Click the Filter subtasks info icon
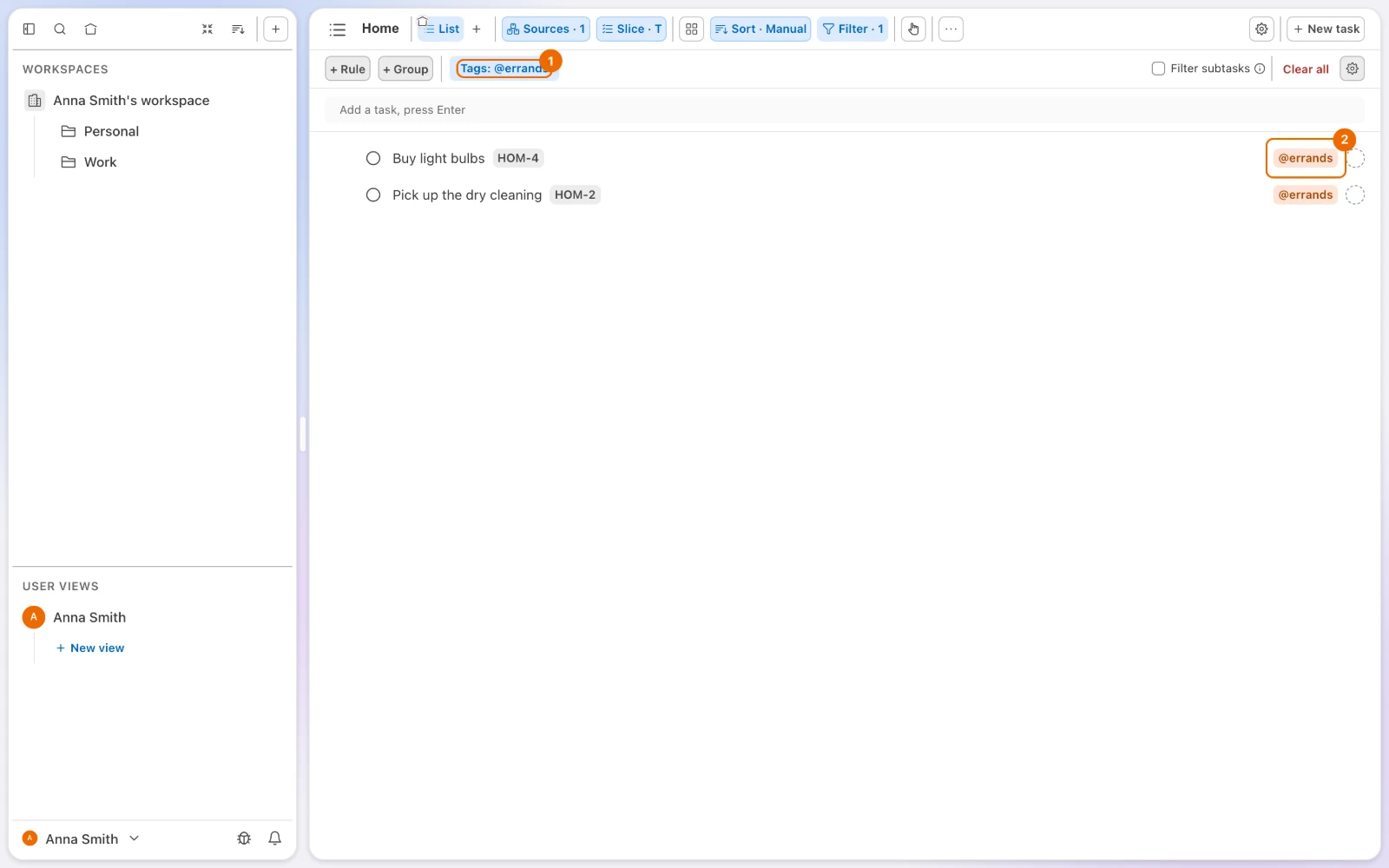Image resolution: width=1389 pixels, height=868 pixels. (x=1260, y=69)
